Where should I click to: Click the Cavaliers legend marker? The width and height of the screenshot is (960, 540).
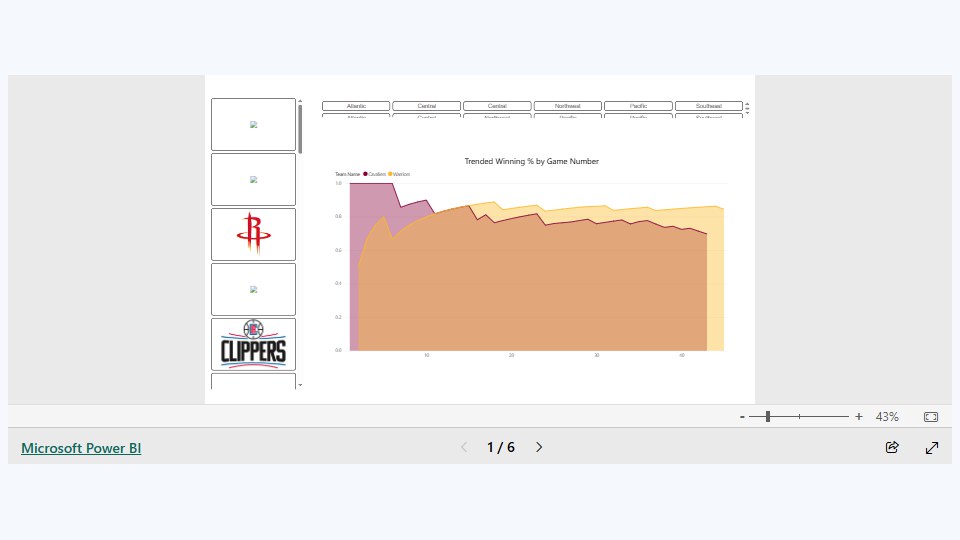pyautogui.click(x=366, y=174)
